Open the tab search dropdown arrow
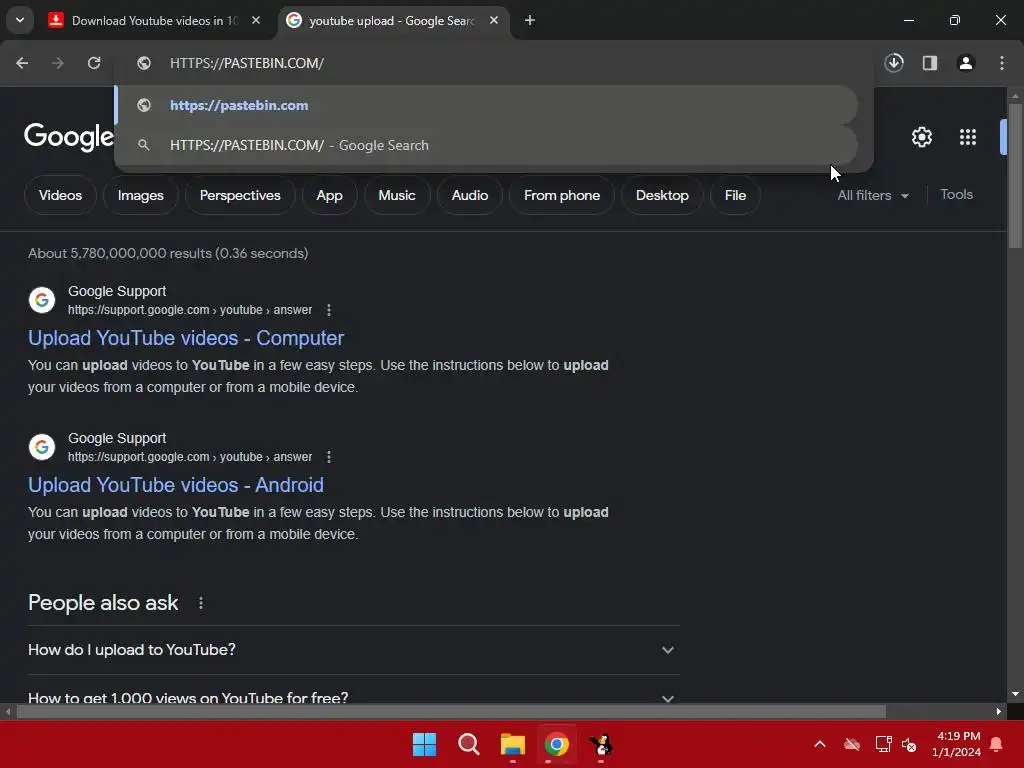This screenshot has height=768, width=1024. pyautogui.click(x=20, y=20)
